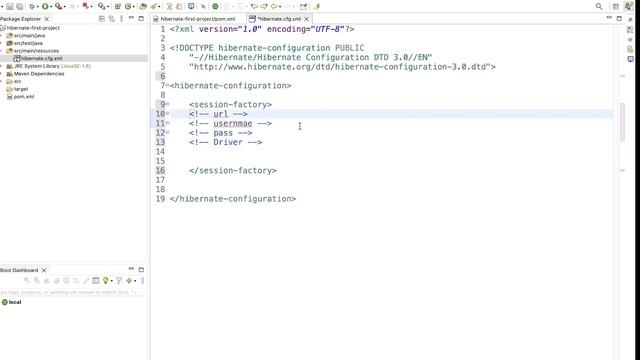Click the Open Type folder icon in toolbar
This screenshot has width=640, height=360.
point(143,7)
